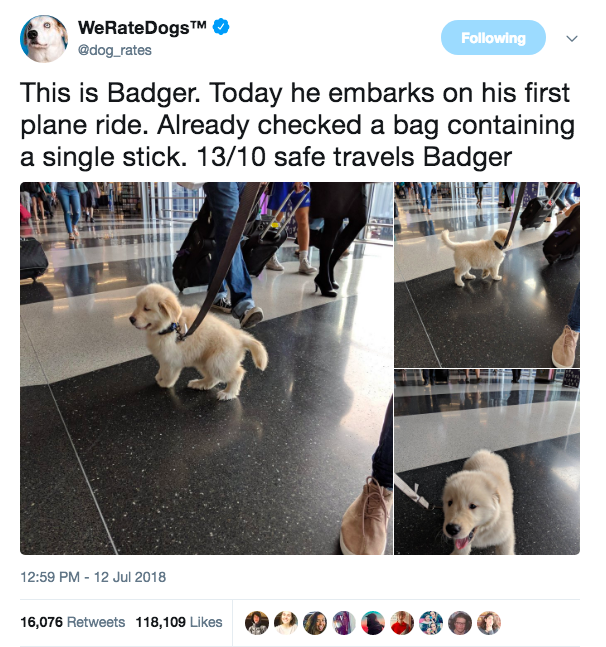Open the WeRateDogs profile avatar
This screenshot has height=647, width=606.
[44, 39]
